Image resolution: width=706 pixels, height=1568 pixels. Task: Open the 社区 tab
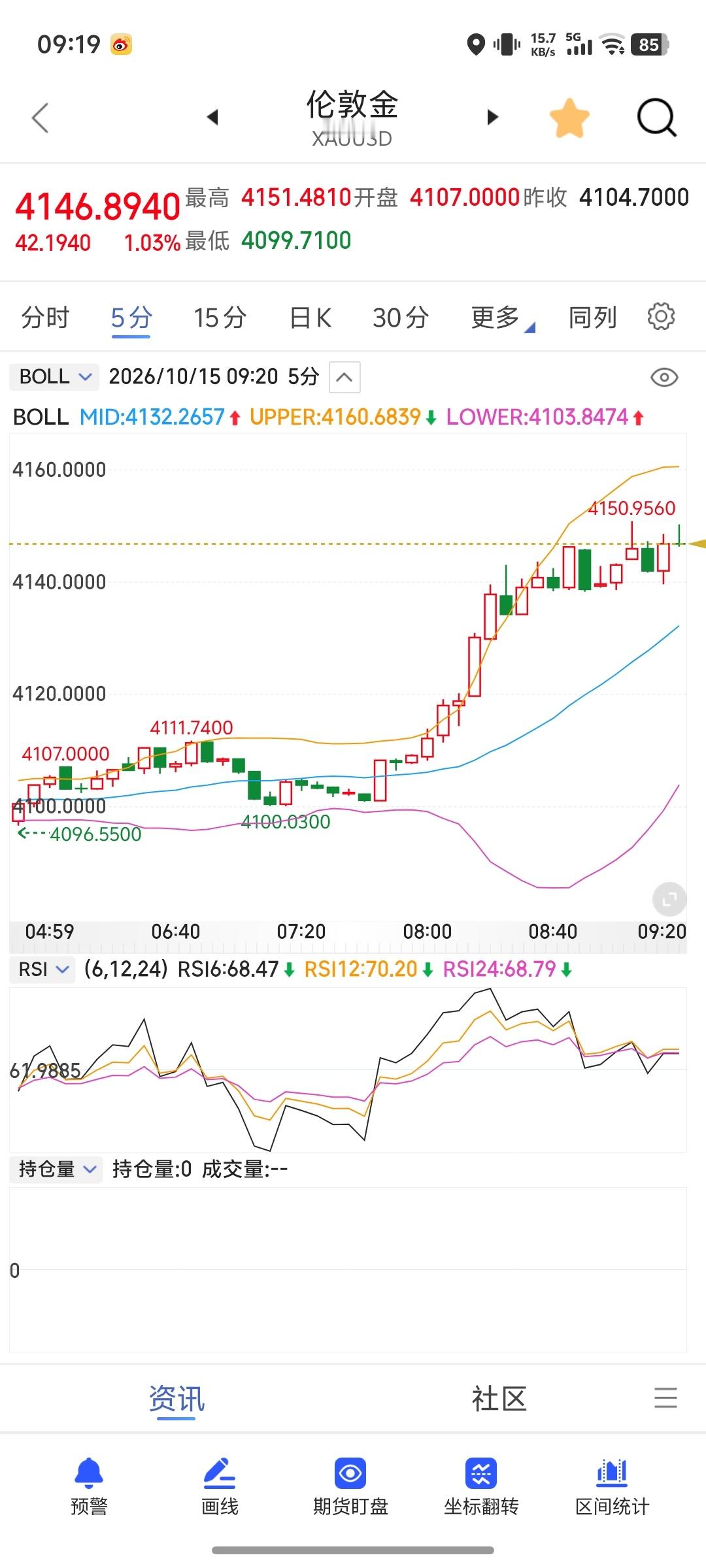click(499, 1399)
